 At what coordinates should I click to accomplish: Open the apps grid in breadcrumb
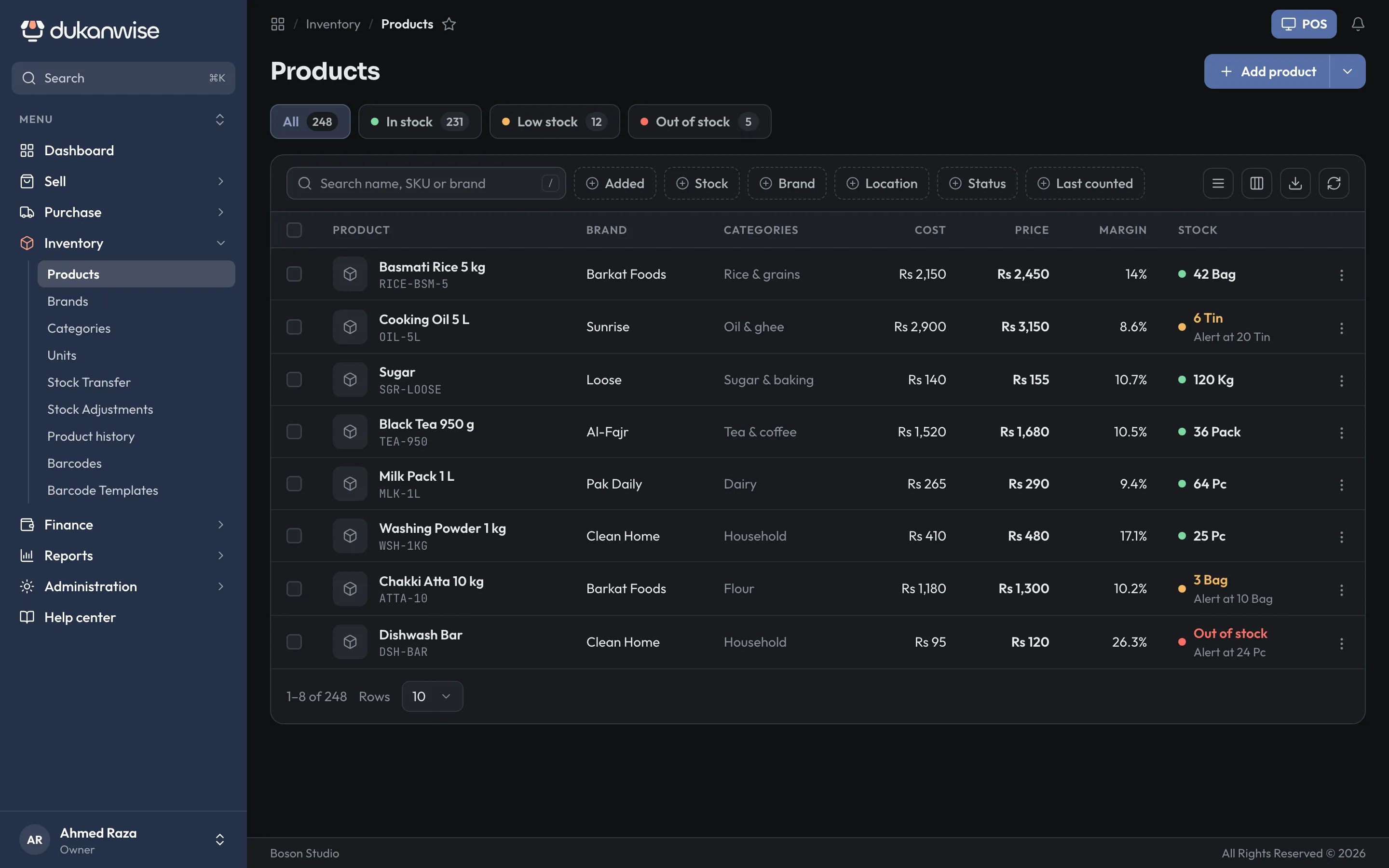tap(278, 24)
